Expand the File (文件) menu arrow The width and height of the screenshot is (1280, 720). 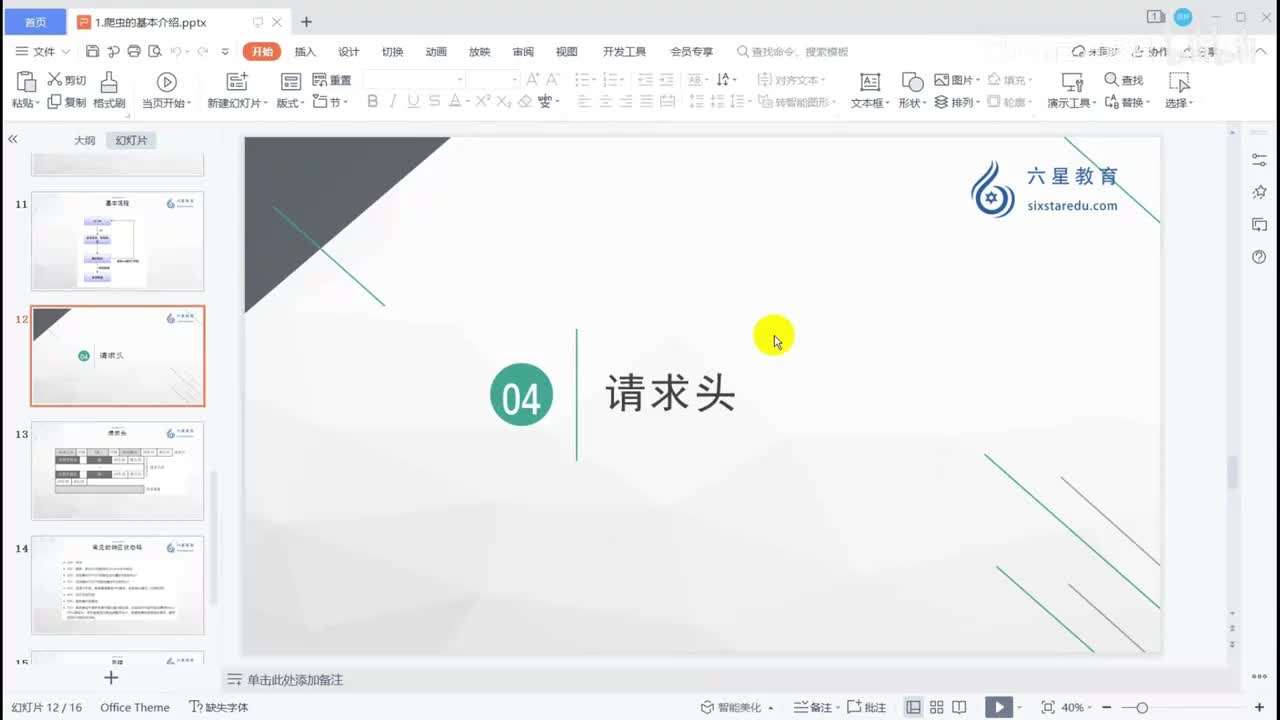[x=66, y=52]
